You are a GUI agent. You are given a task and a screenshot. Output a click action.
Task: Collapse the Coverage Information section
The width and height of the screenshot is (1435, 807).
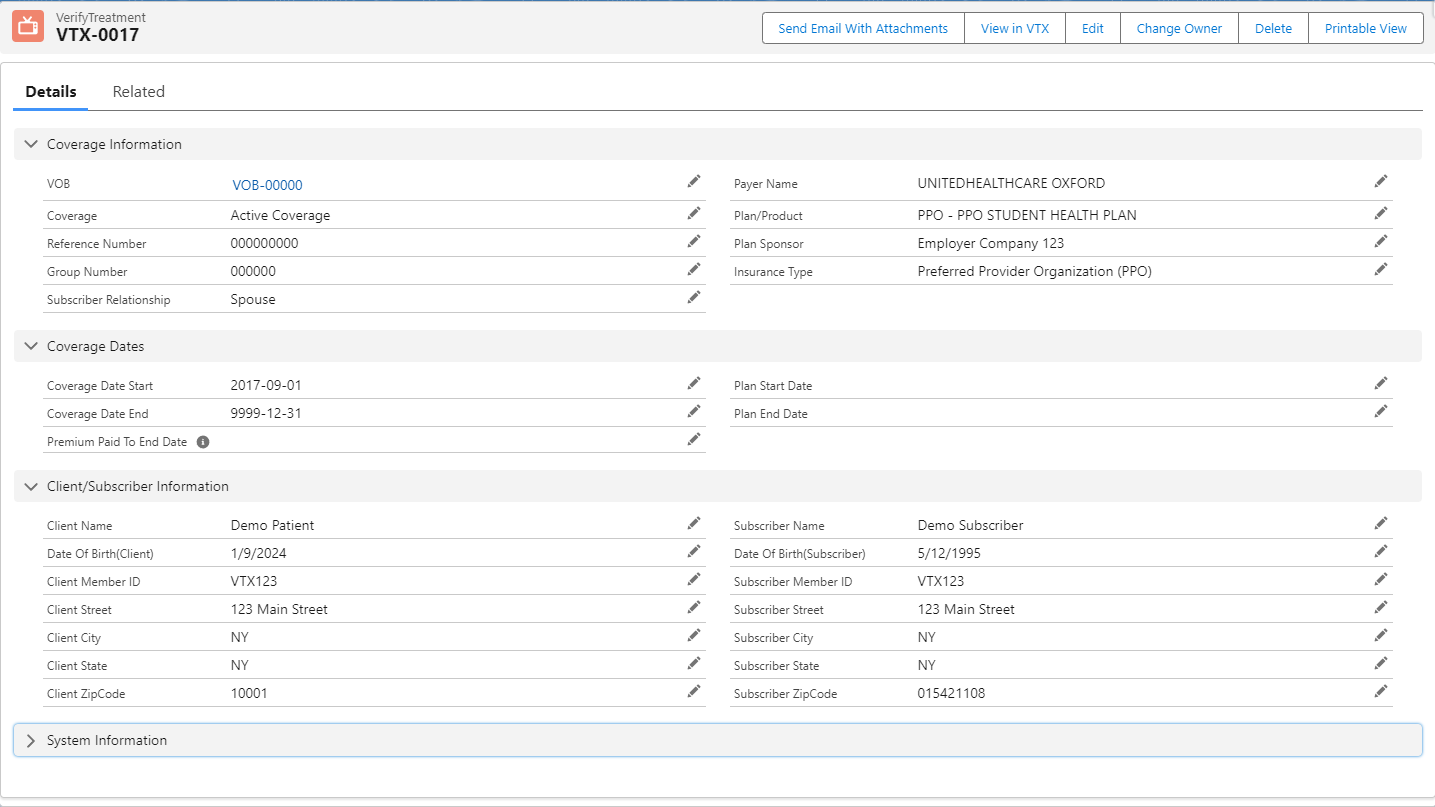(31, 144)
